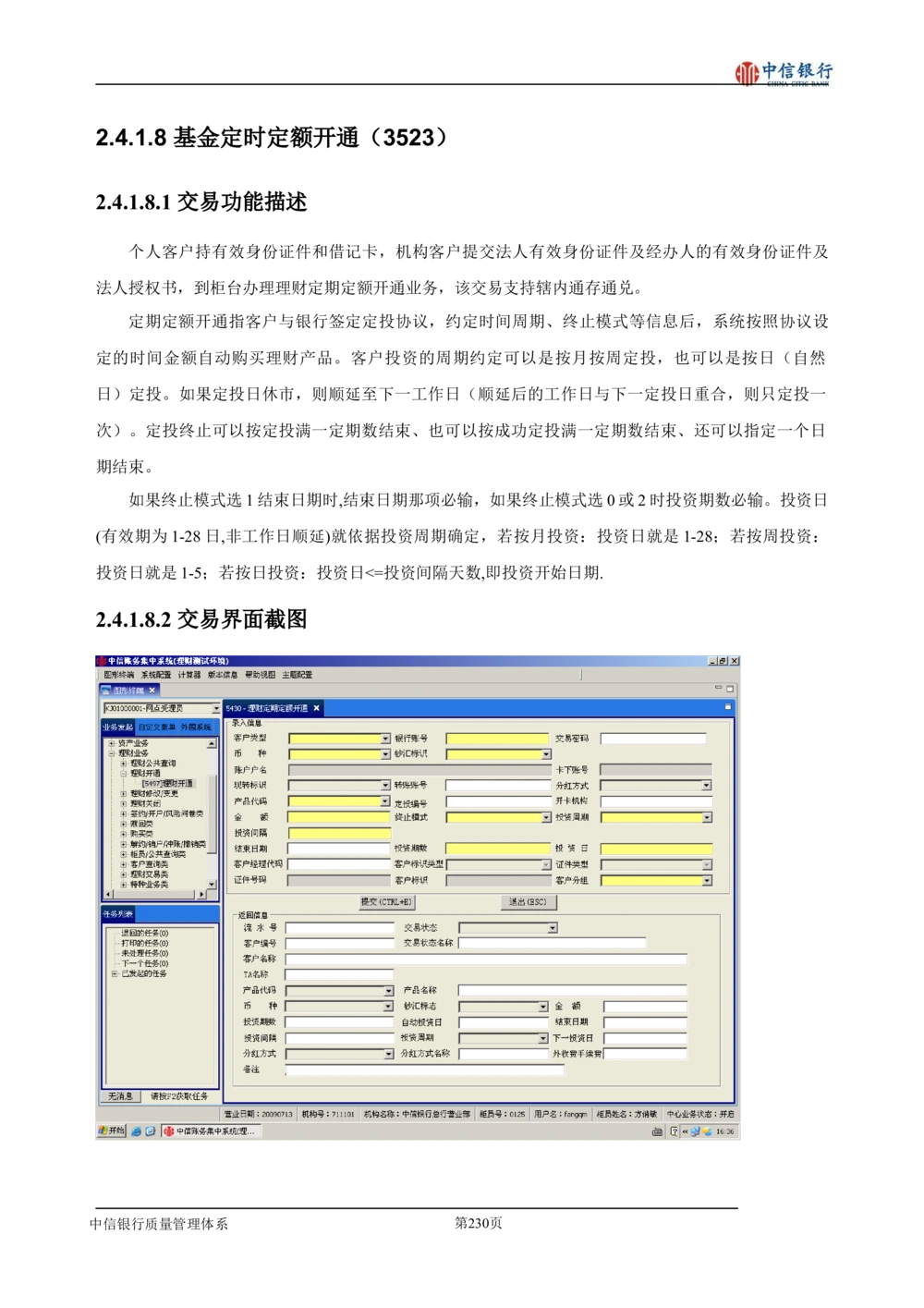Click the 银行账号 input field
Image resolution: width=924 pixels, height=1308 pixels.
pyautogui.click(x=497, y=739)
